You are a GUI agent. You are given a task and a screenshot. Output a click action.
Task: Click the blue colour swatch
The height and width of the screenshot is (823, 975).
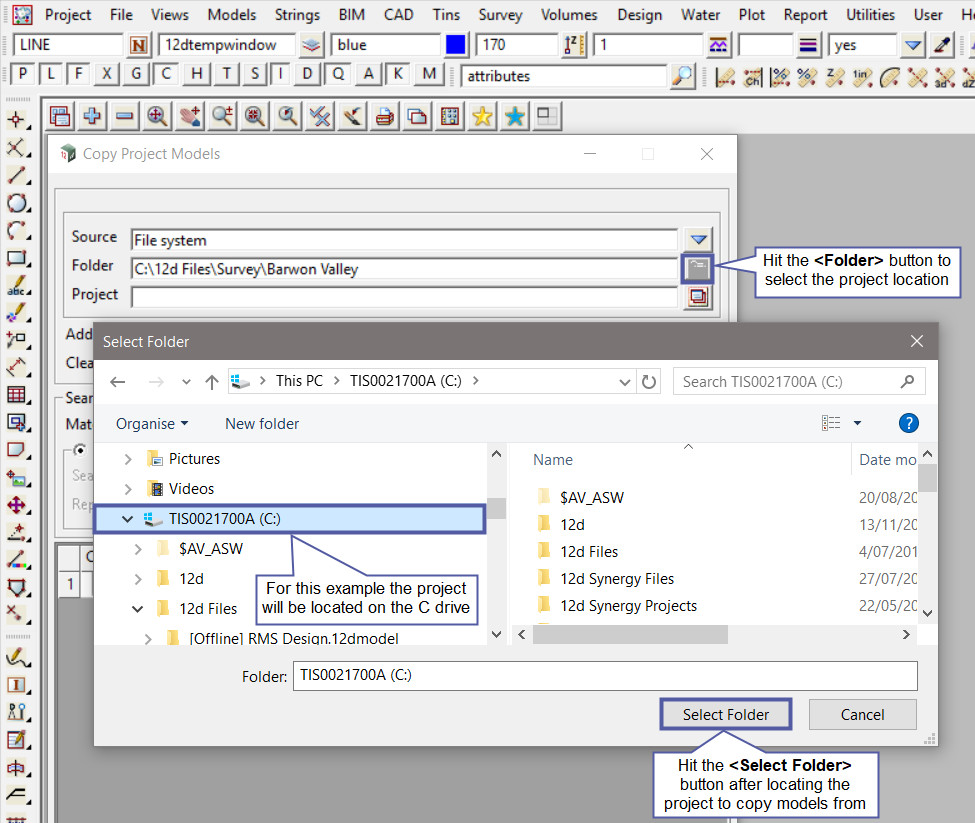[x=456, y=45]
